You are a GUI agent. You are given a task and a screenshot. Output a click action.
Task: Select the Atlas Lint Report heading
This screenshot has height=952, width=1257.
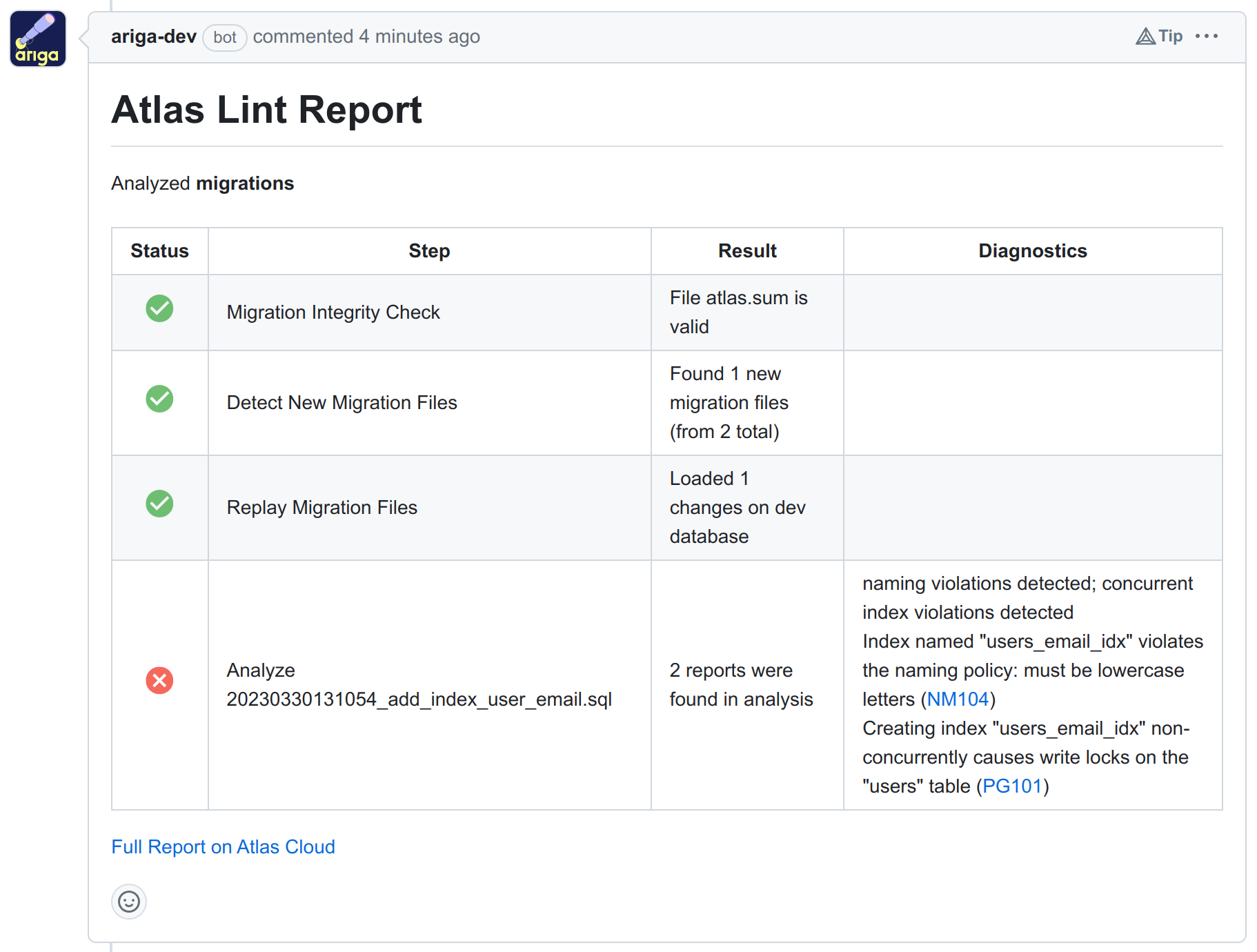267,109
